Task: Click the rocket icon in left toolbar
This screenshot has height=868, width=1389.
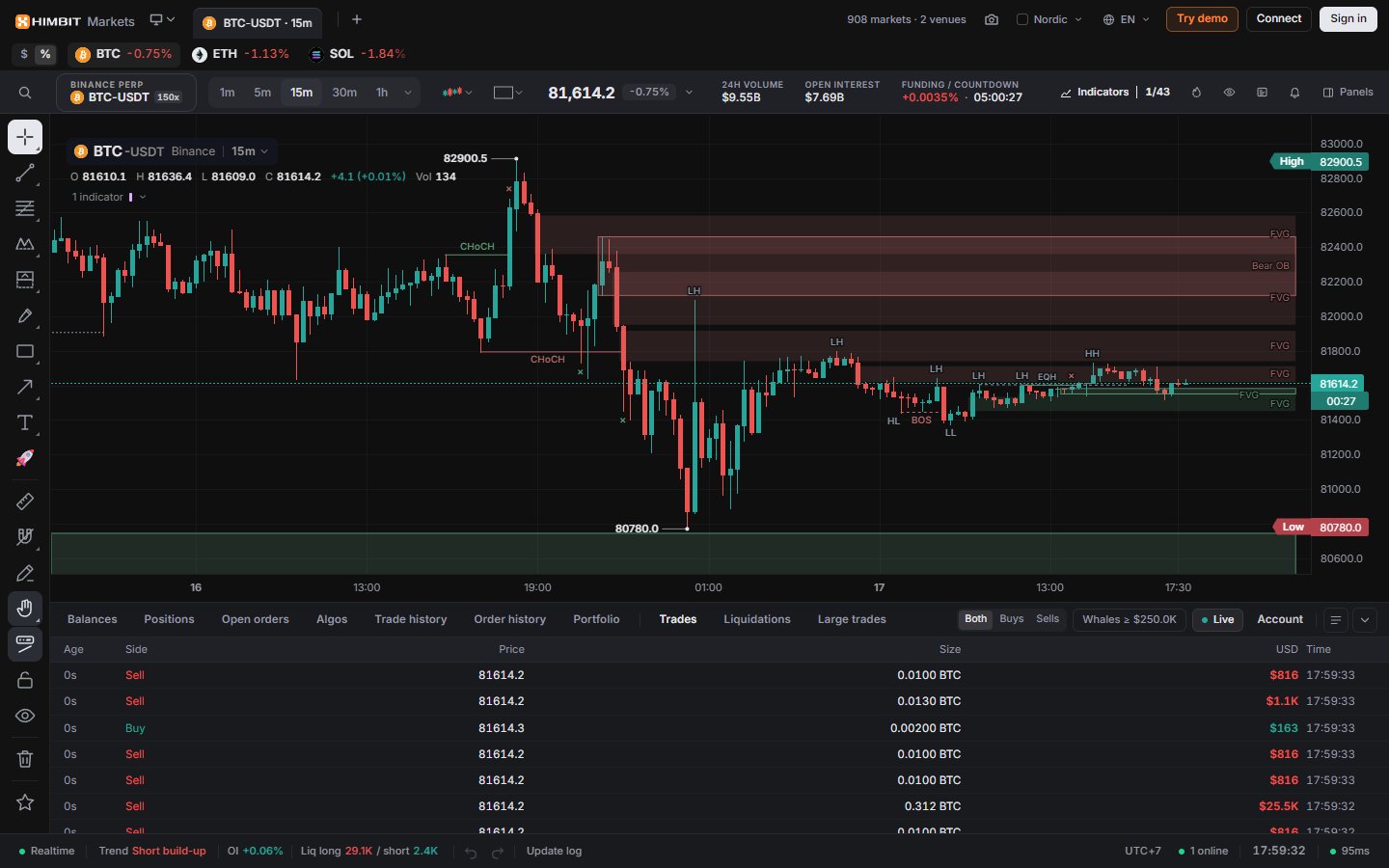Action: [25, 458]
